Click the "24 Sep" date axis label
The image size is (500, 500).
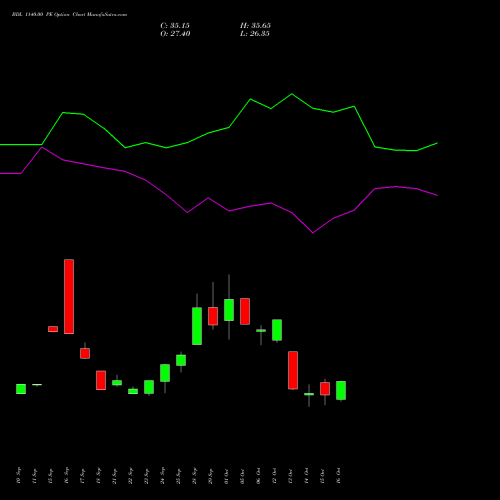pyautogui.click(x=162, y=476)
